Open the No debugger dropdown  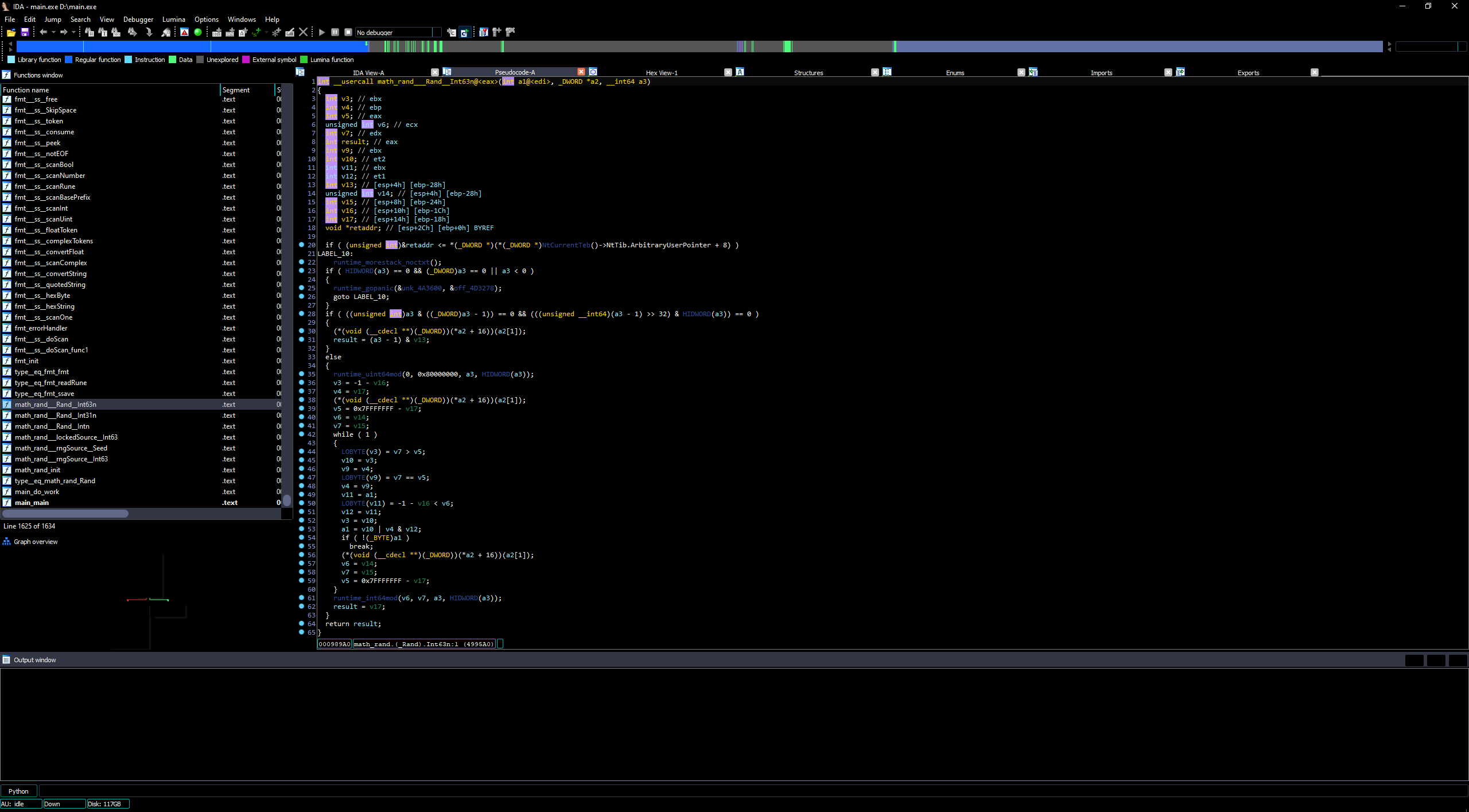(x=437, y=32)
